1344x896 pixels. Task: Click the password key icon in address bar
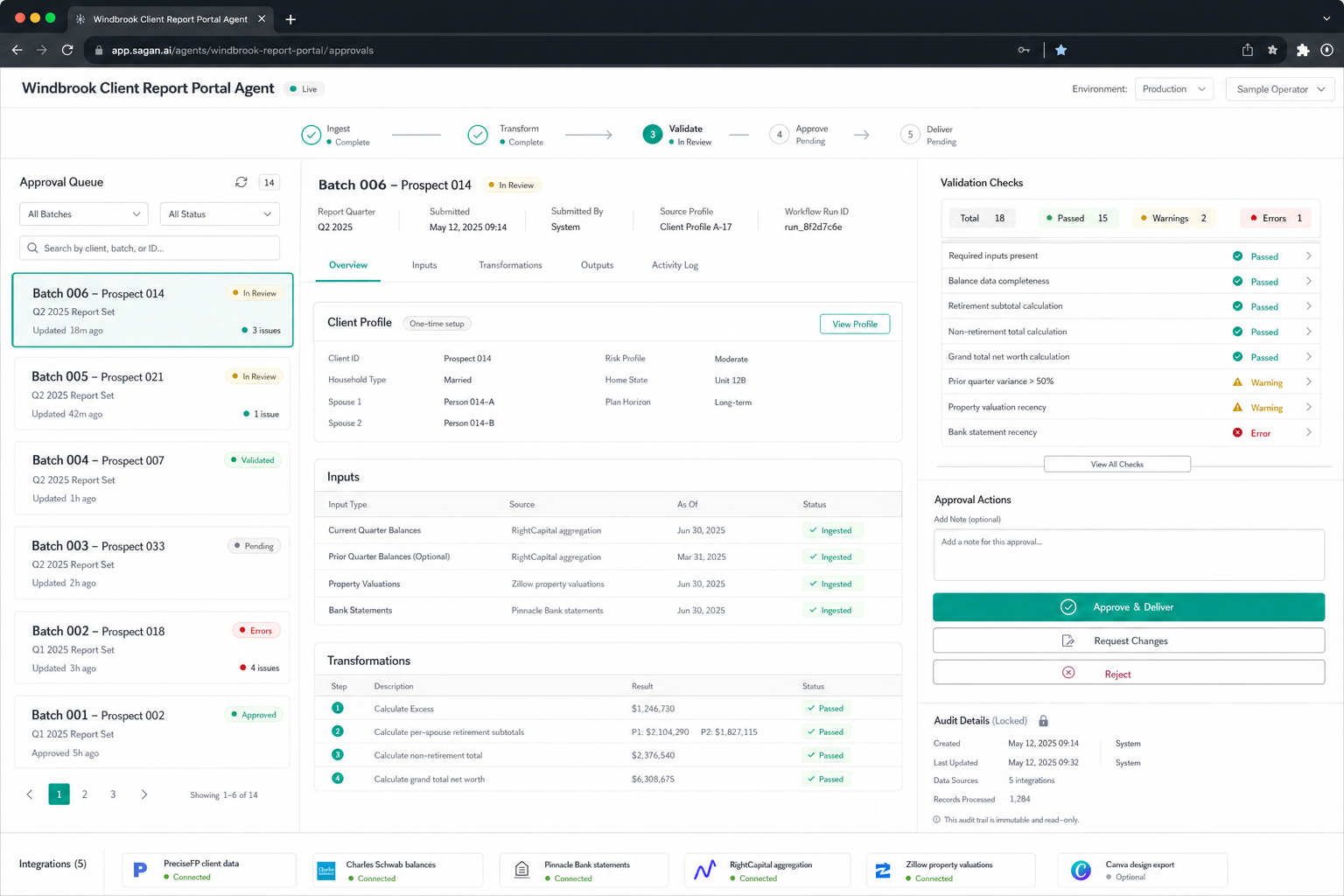tap(1024, 50)
